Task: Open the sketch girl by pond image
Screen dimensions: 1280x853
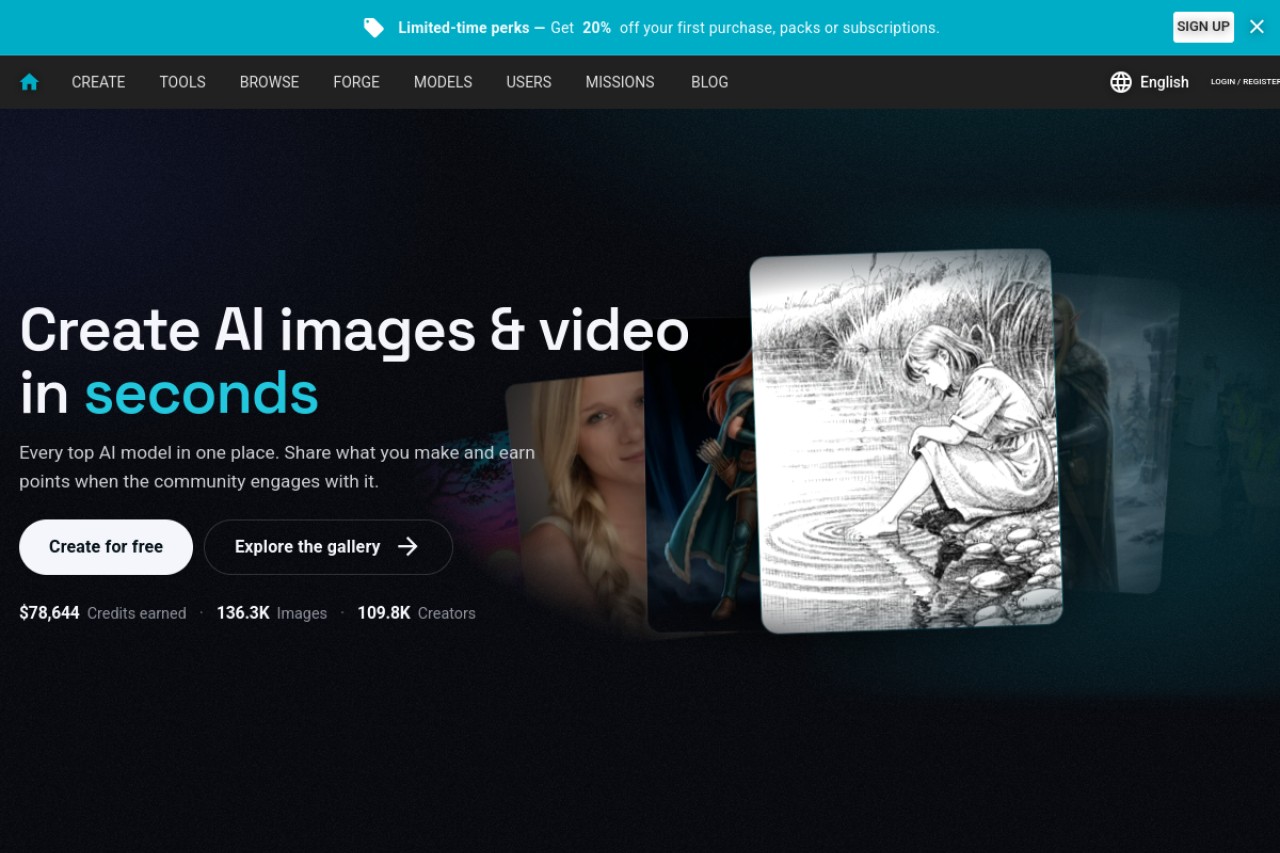Action: pos(906,441)
